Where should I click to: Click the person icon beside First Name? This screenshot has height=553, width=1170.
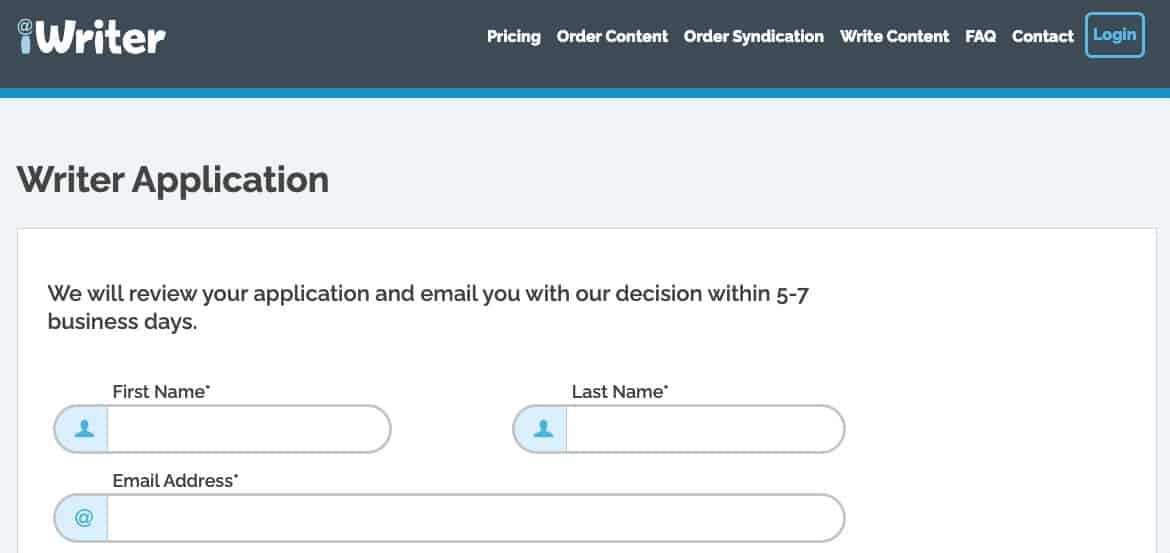84,429
